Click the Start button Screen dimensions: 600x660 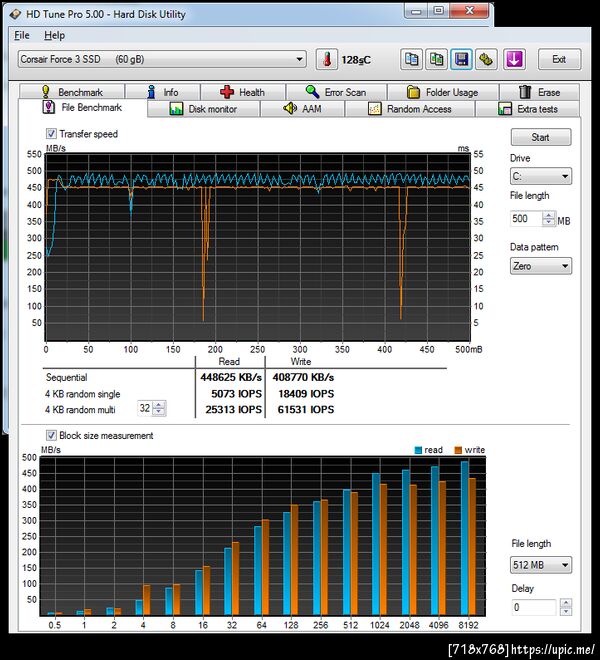[541, 137]
